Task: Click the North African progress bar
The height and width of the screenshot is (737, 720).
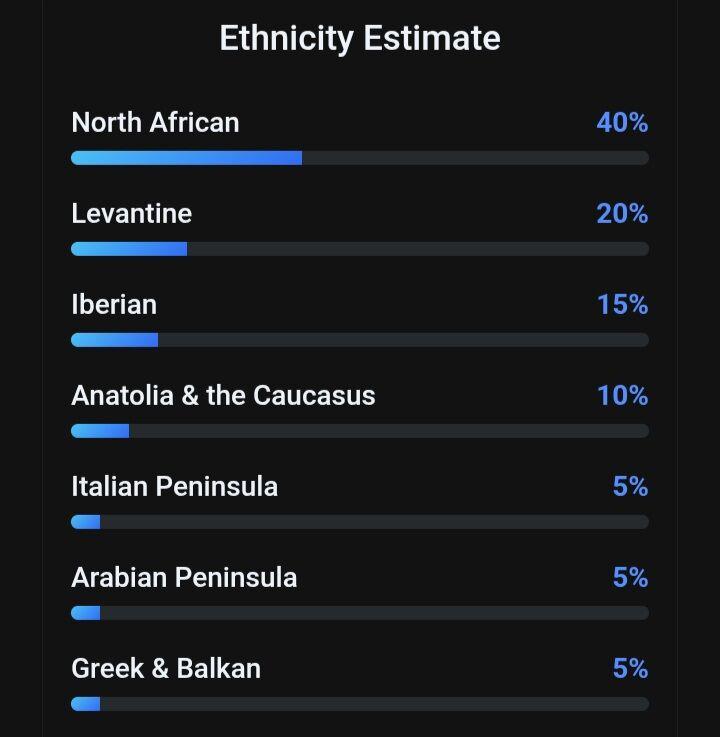Action: click(x=360, y=158)
